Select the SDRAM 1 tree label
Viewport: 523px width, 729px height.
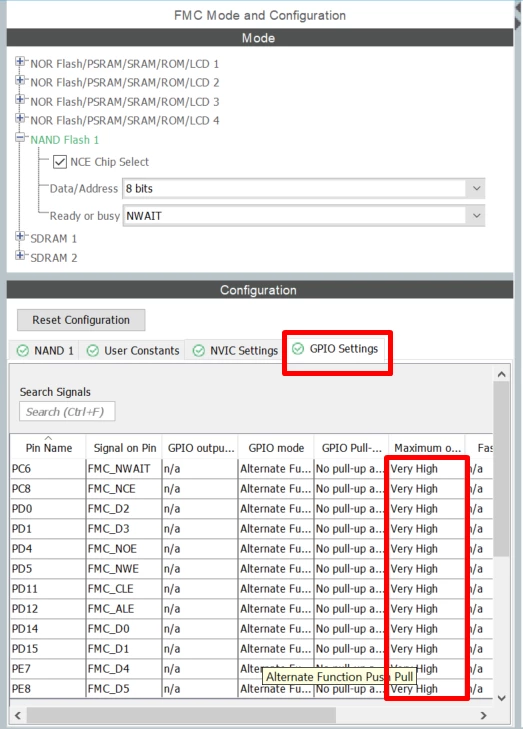click(x=53, y=239)
